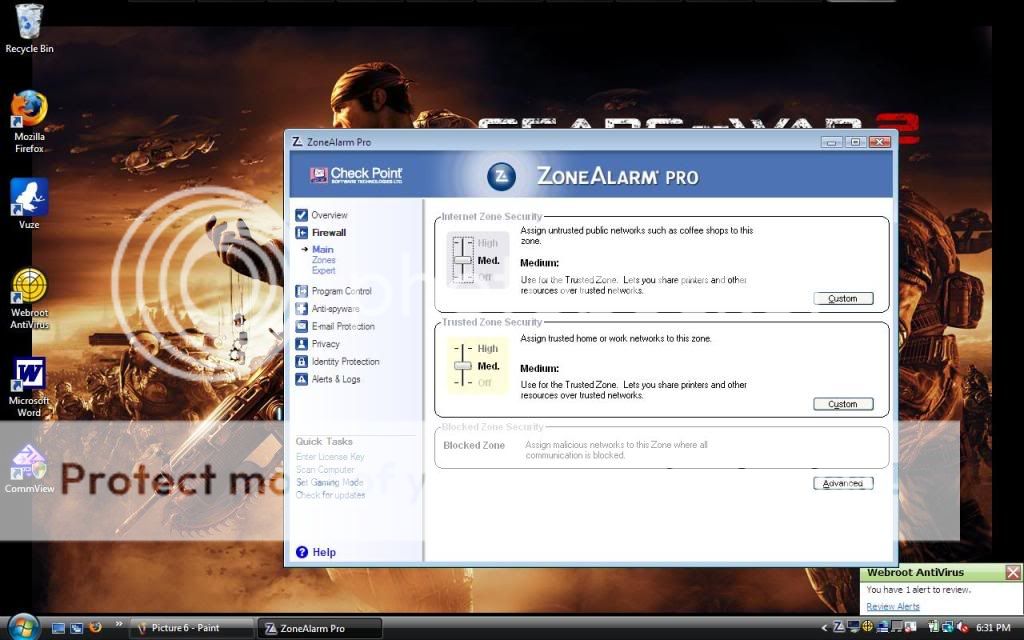Switch to Picture 6 - Paint taskbar button
Screen dimensions: 1024x640
pyautogui.click(x=191, y=628)
